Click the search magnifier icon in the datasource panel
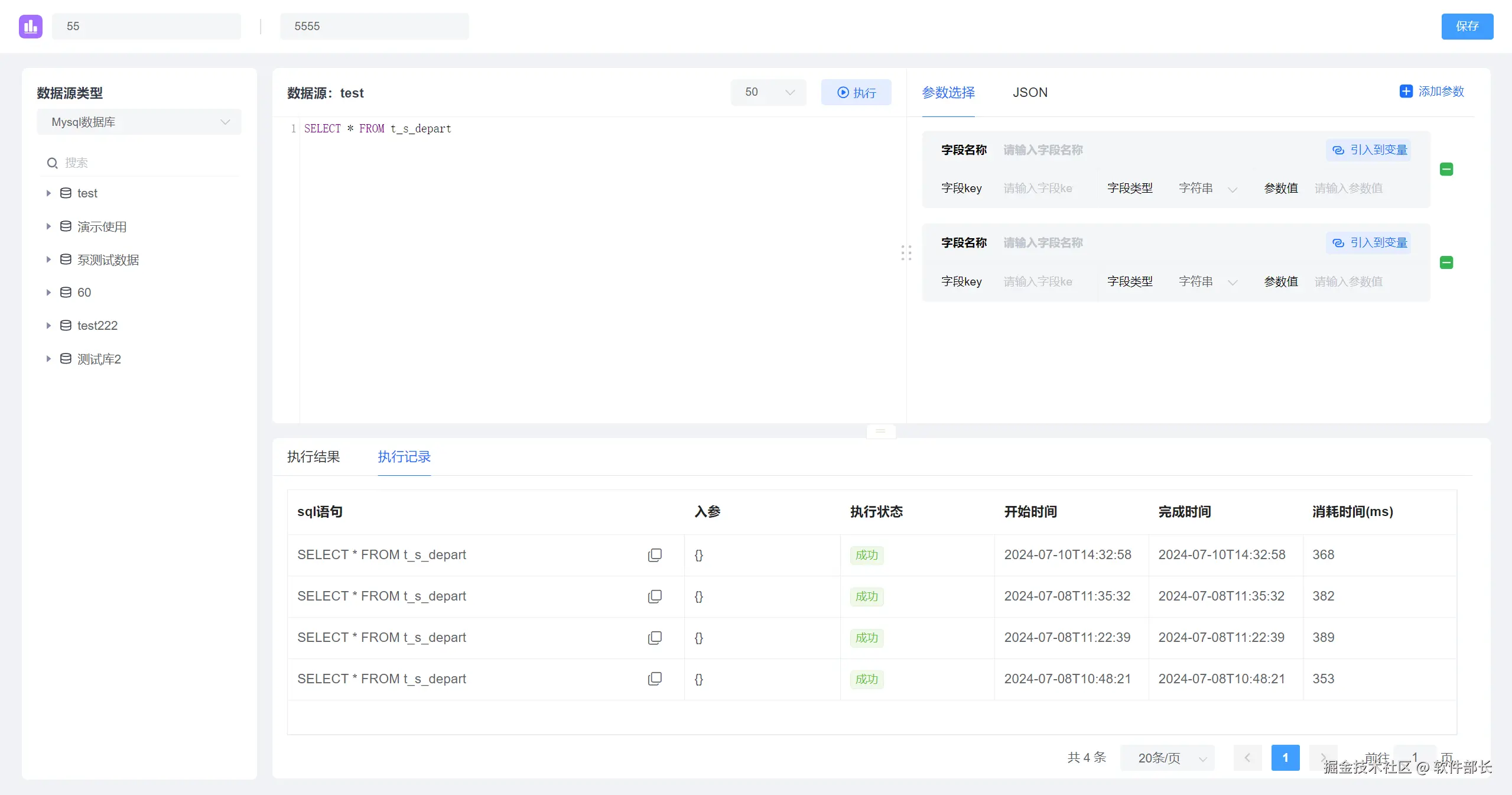 point(53,163)
